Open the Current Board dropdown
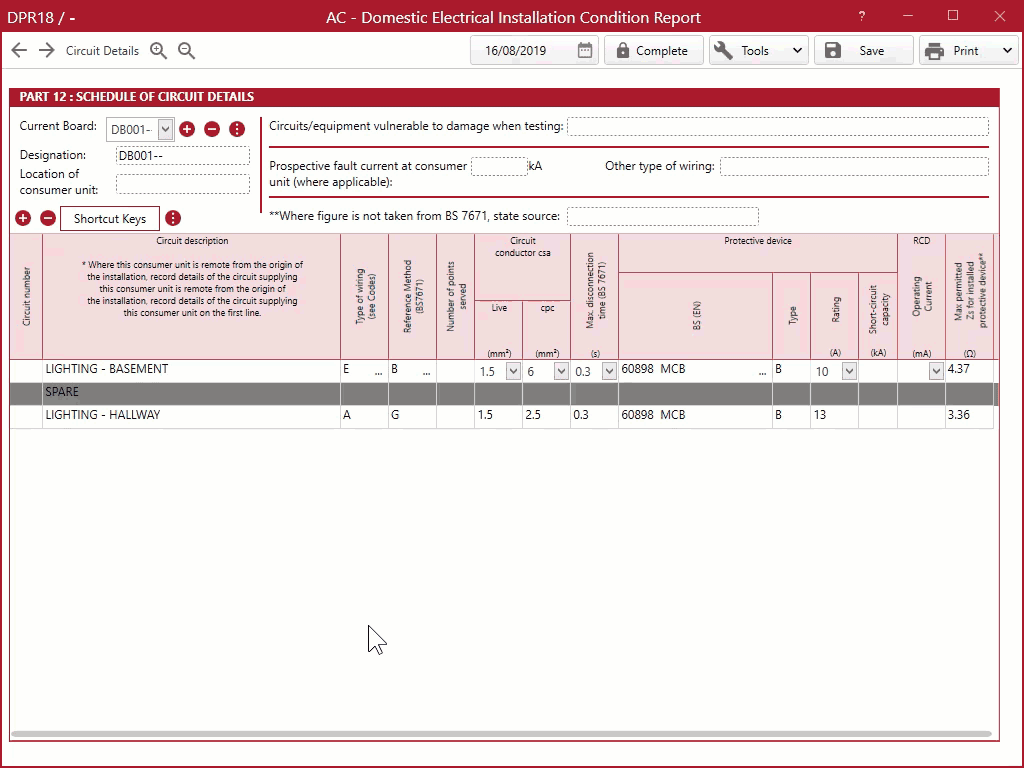 click(x=165, y=129)
